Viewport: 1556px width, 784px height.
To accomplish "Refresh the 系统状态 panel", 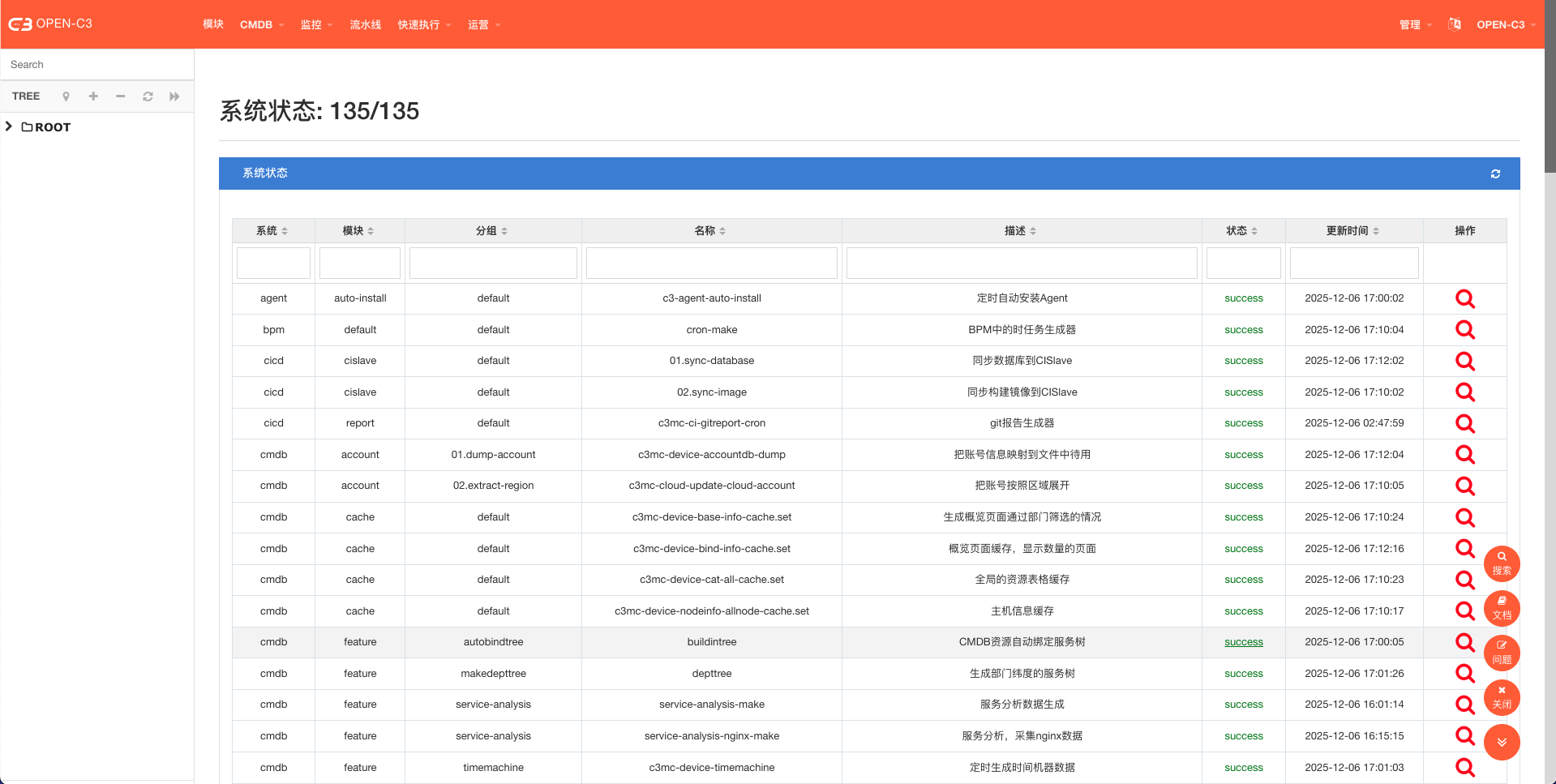I will pyautogui.click(x=1495, y=174).
